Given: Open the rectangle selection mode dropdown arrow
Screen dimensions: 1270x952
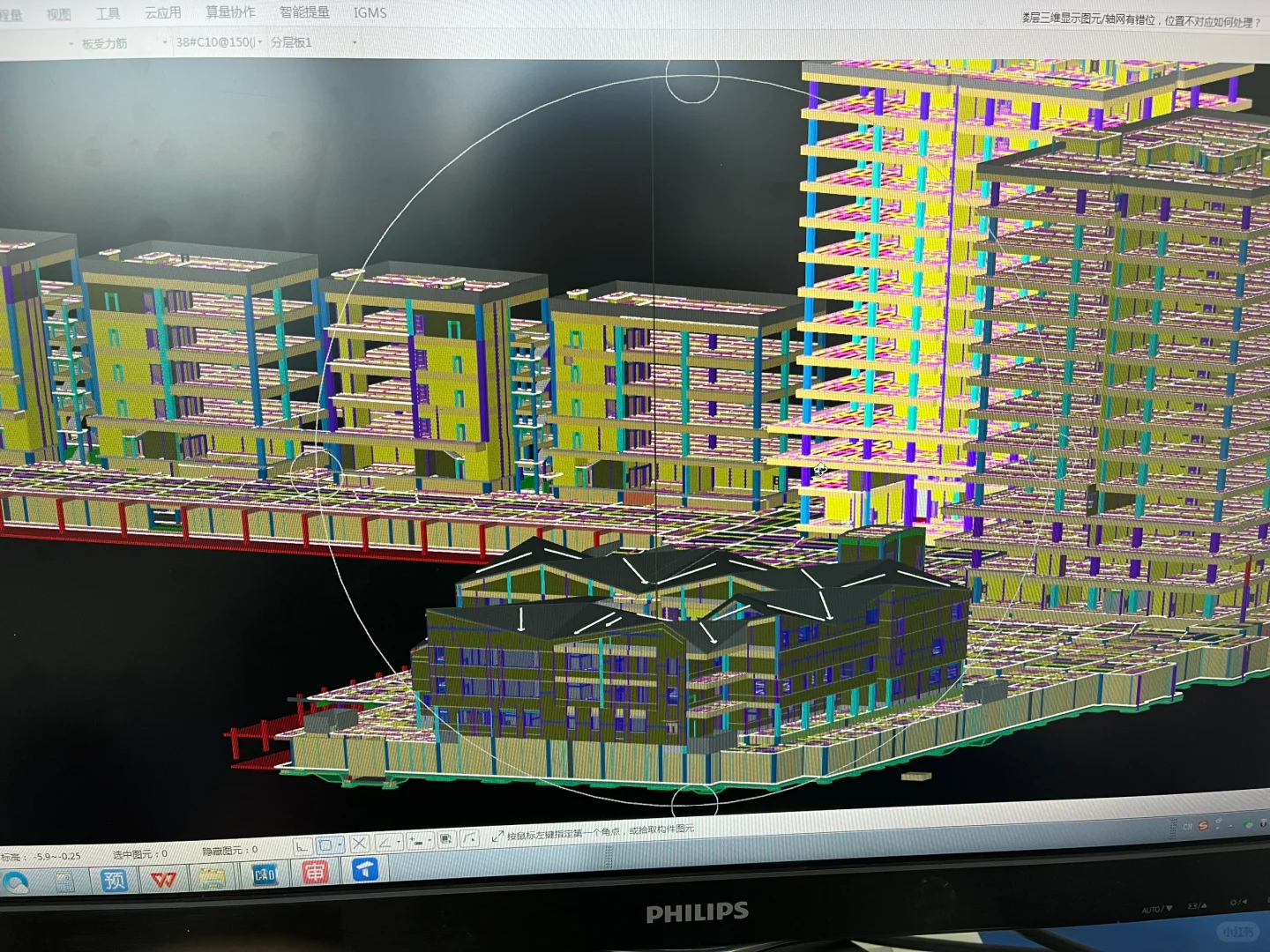Looking at the screenshot, I should coord(340,845).
